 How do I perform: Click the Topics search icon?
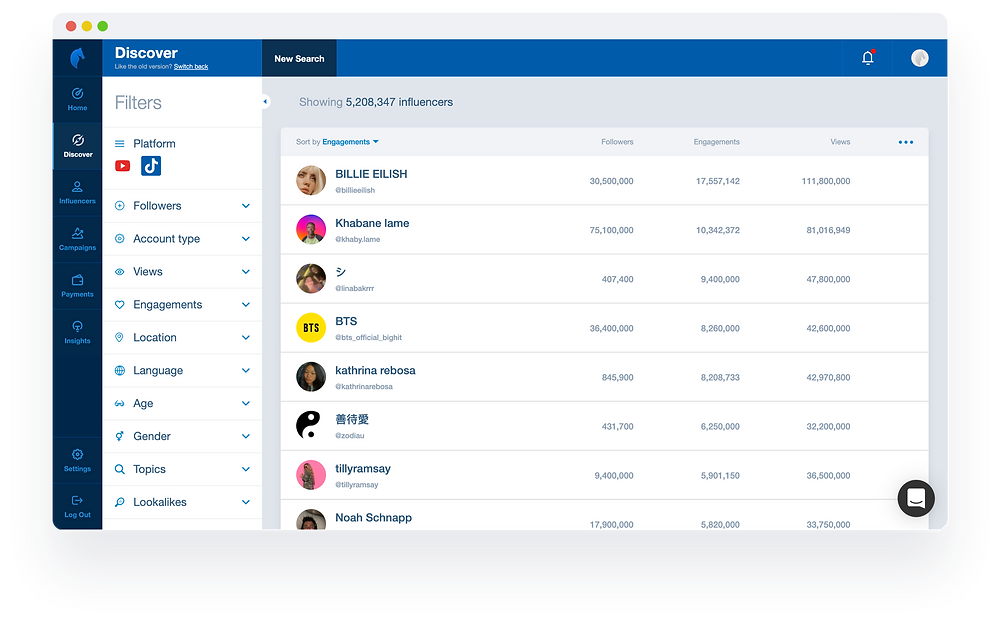[x=119, y=470]
